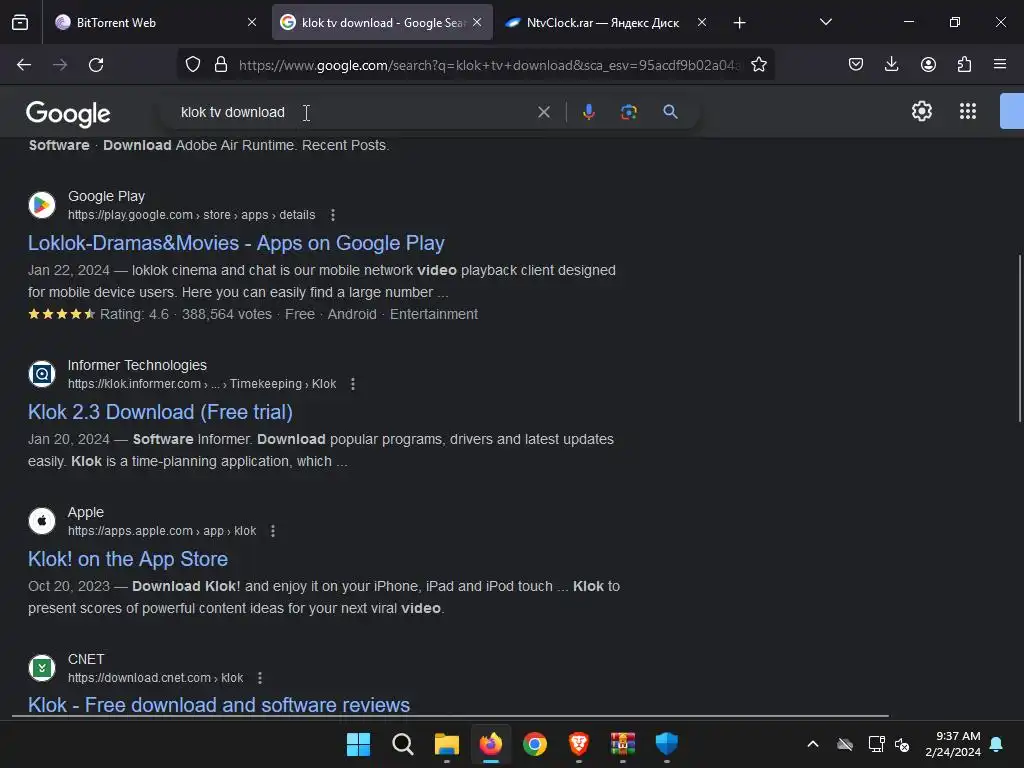Reload the current page
The width and height of the screenshot is (1024, 768).
96,65
